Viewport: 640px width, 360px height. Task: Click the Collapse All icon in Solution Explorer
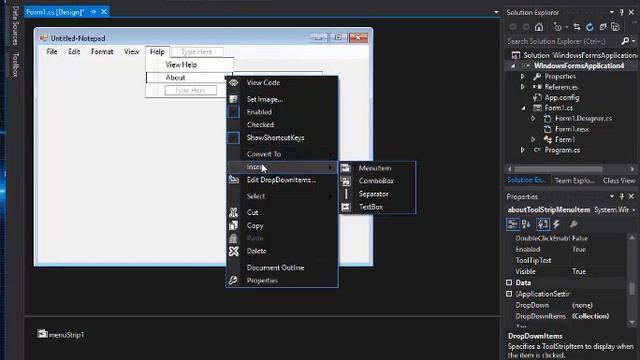603,27
